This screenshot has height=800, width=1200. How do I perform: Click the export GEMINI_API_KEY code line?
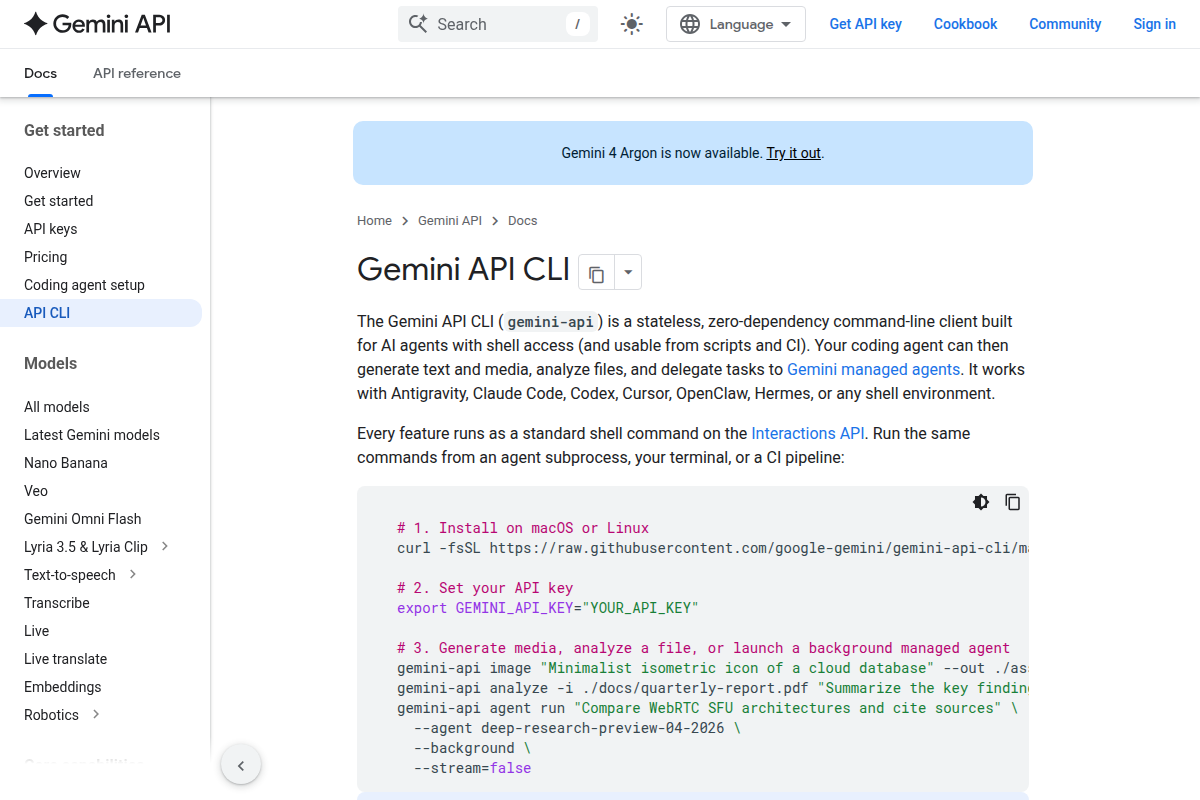tap(548, 608)
